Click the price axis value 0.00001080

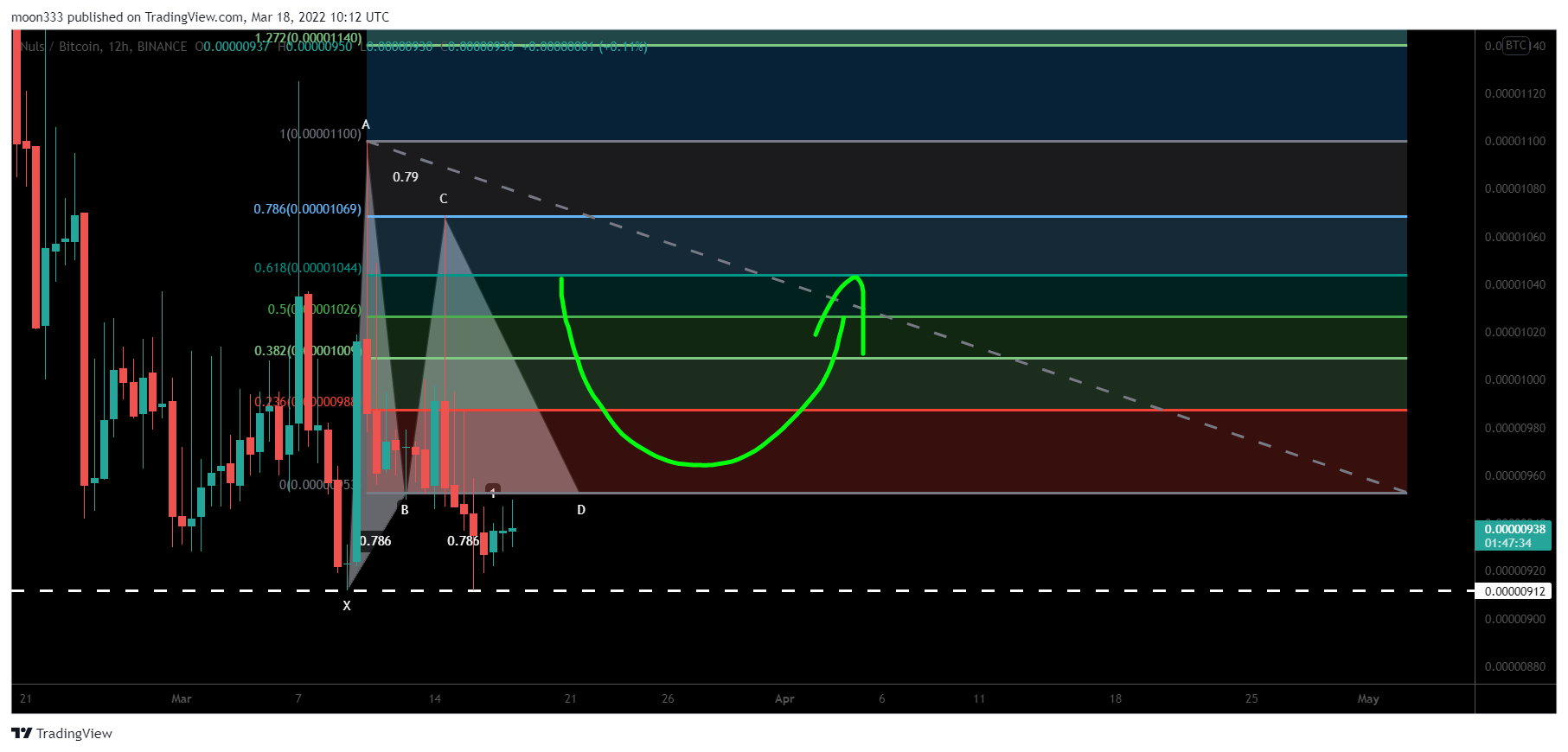(1514, 188)
